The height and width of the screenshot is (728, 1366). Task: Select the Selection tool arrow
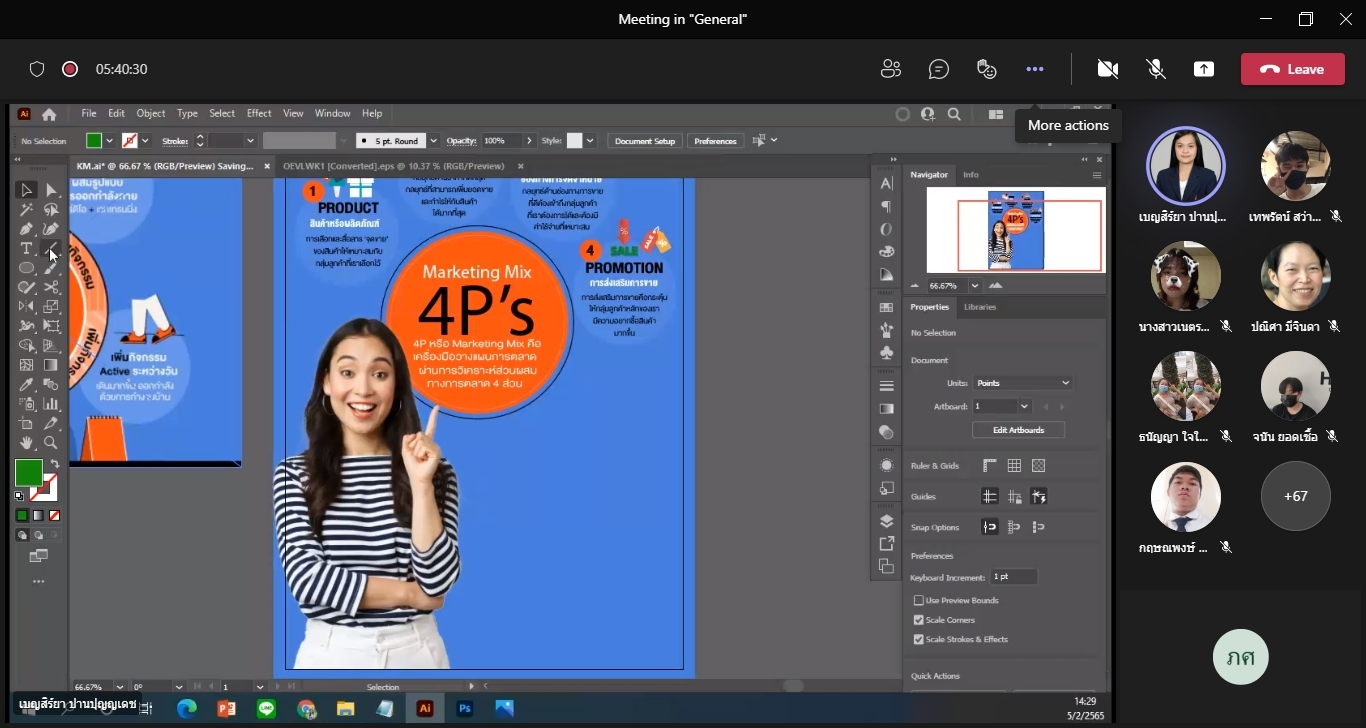pos(27,190)
